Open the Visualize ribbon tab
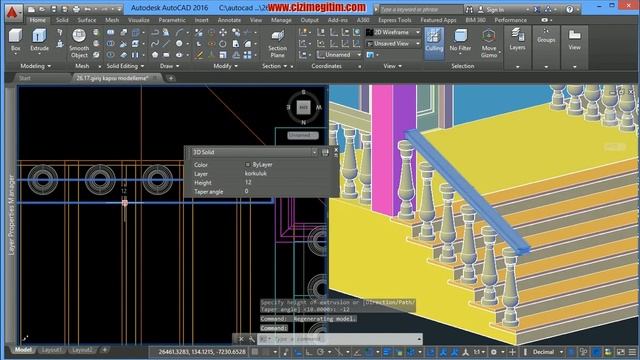This screenshot has width=640, height=360. pos(139,20)
